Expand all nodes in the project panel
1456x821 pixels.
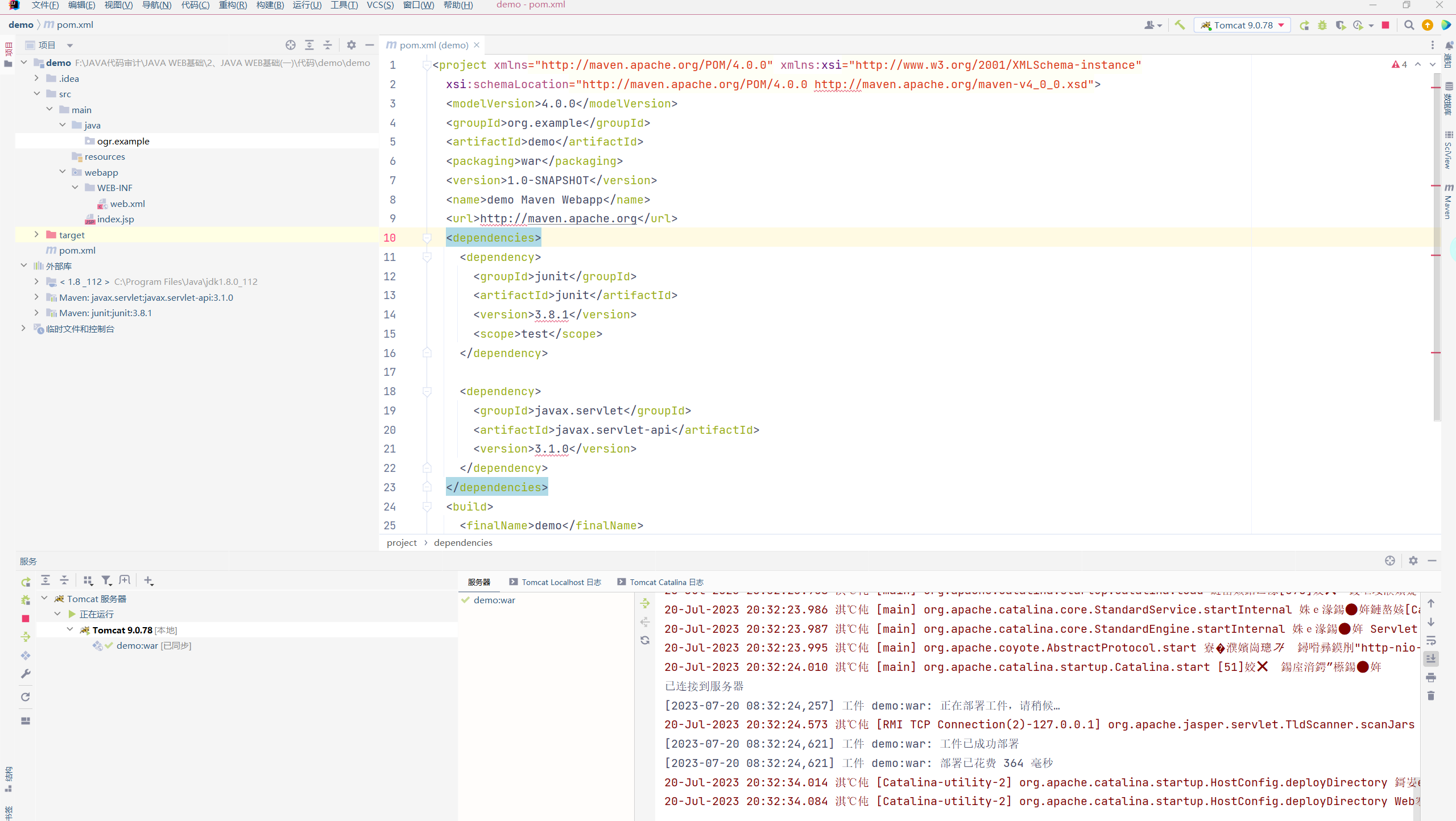pos(309,45)
